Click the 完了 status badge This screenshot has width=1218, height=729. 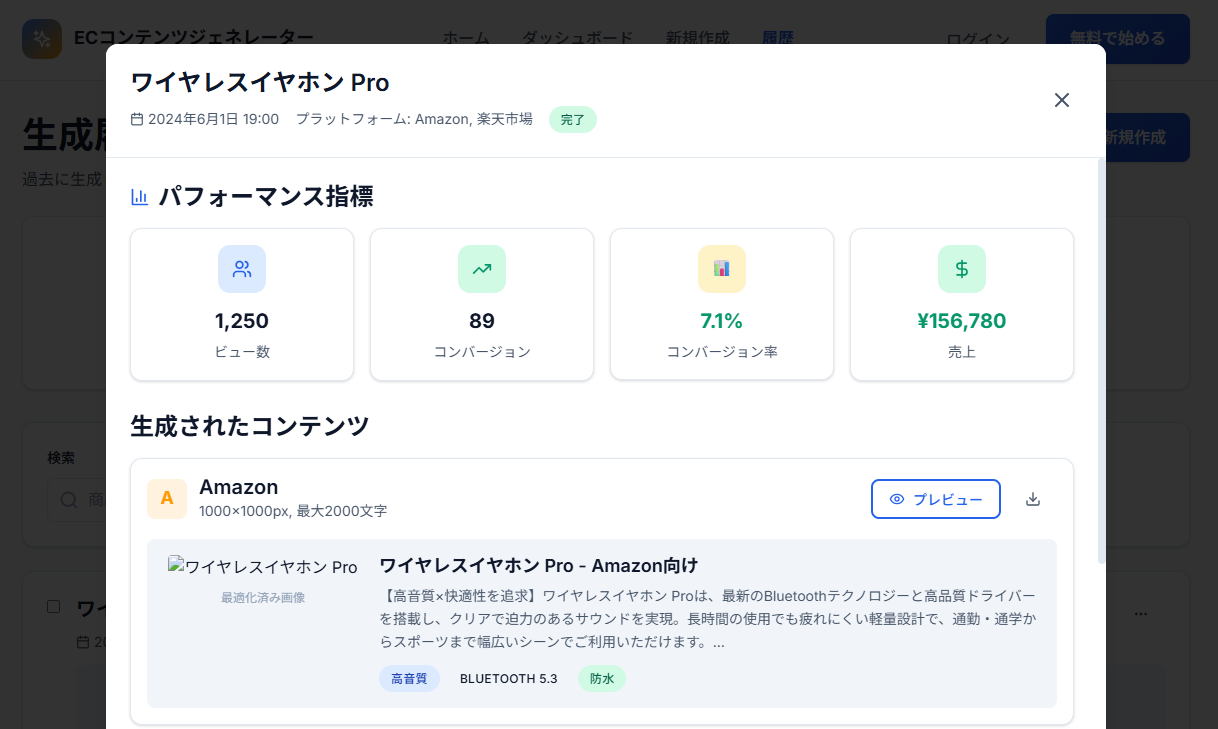[x=573, y=120]
